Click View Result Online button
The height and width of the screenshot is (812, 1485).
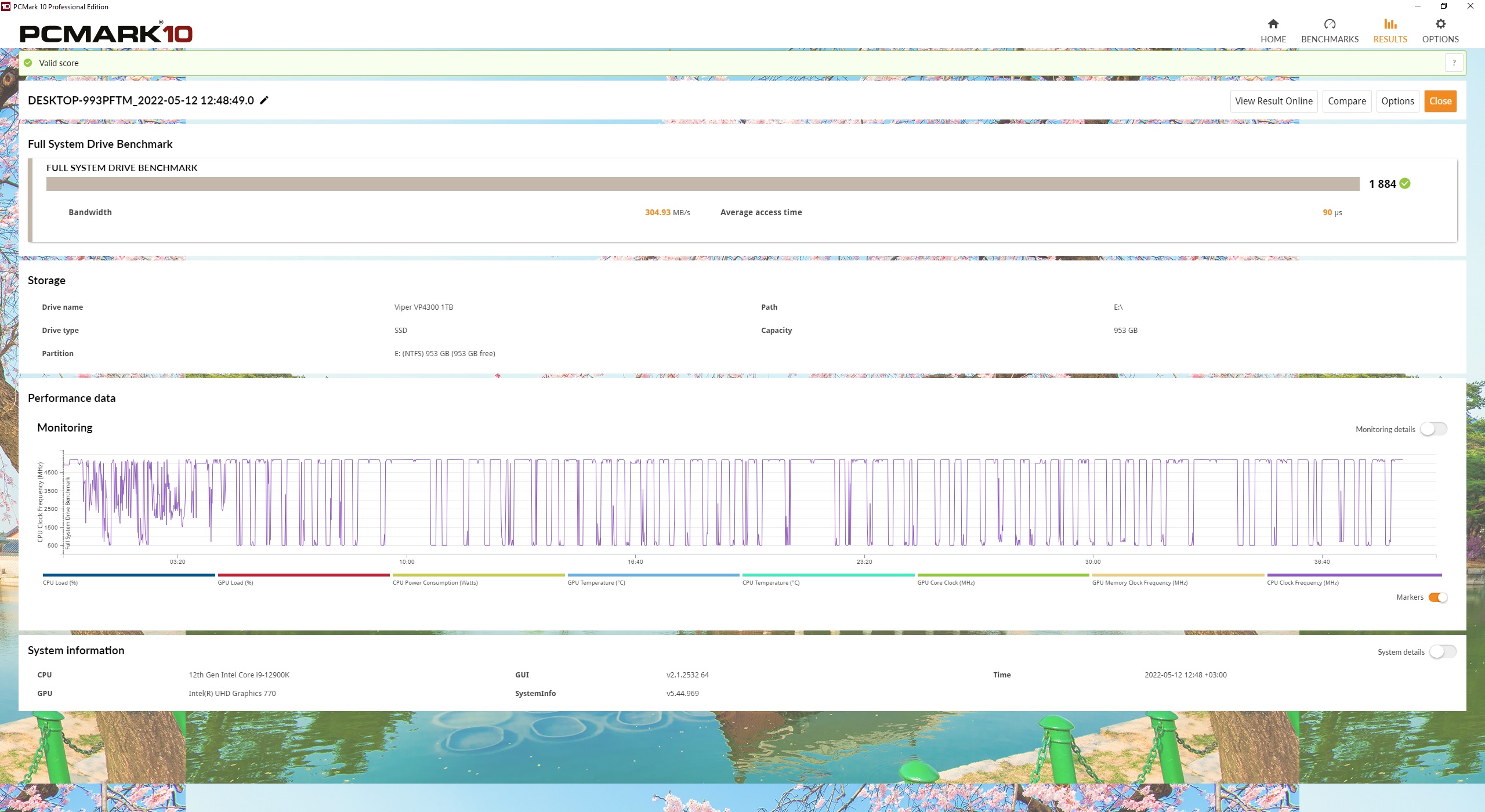click(1273, 101)
